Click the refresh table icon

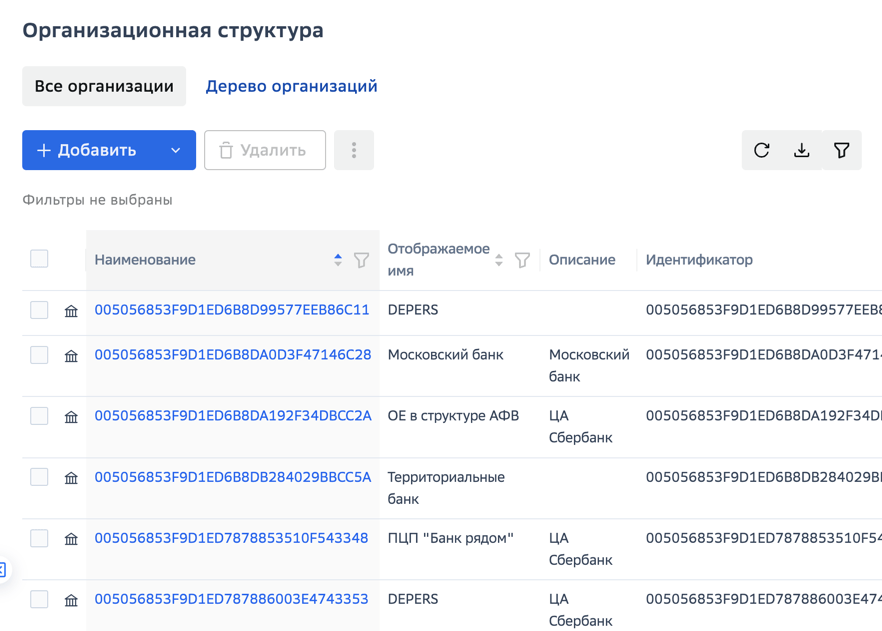(762, 150)
